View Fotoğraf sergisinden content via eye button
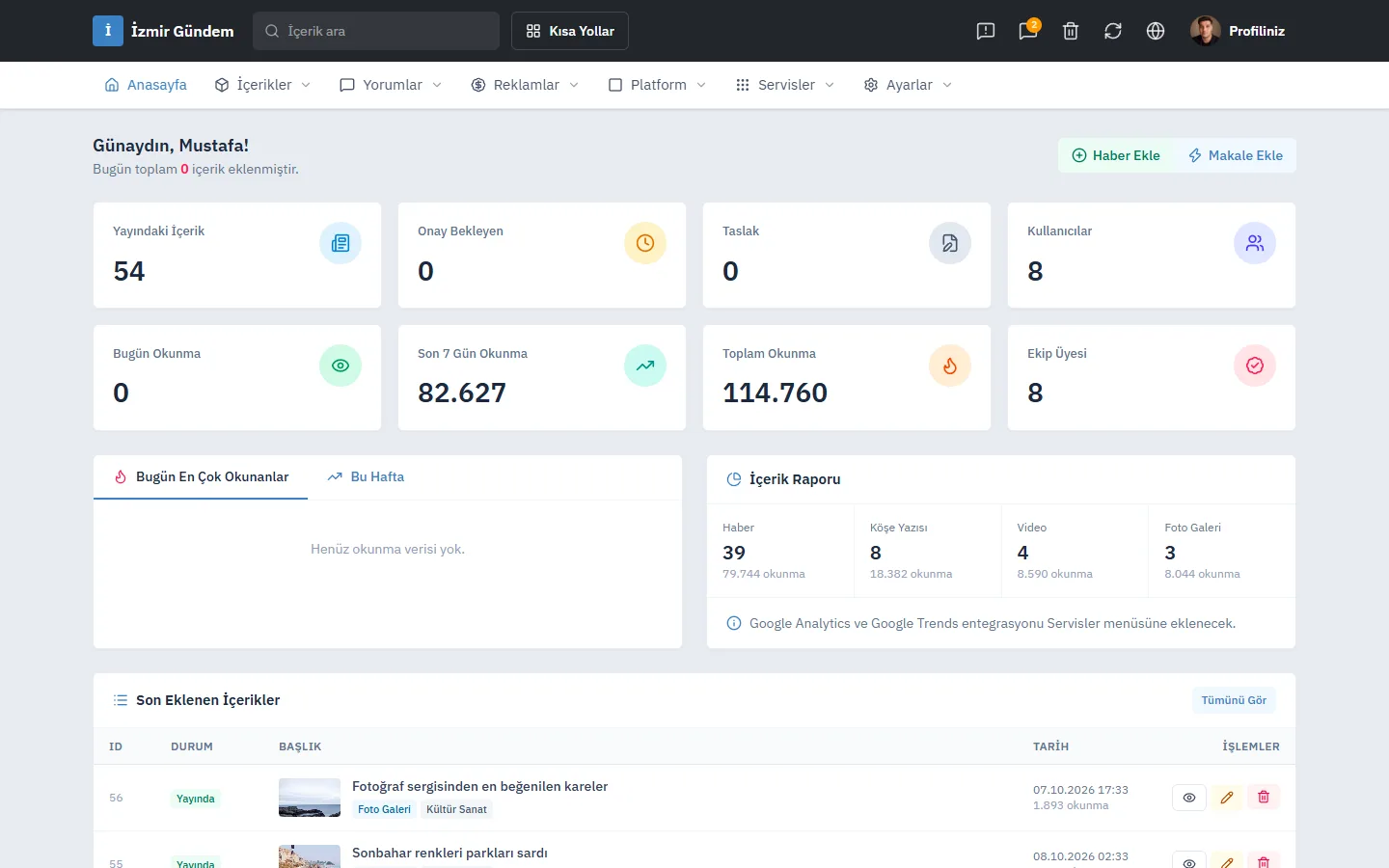This screenshot has height=868, width=1389. click(1189, 798)
